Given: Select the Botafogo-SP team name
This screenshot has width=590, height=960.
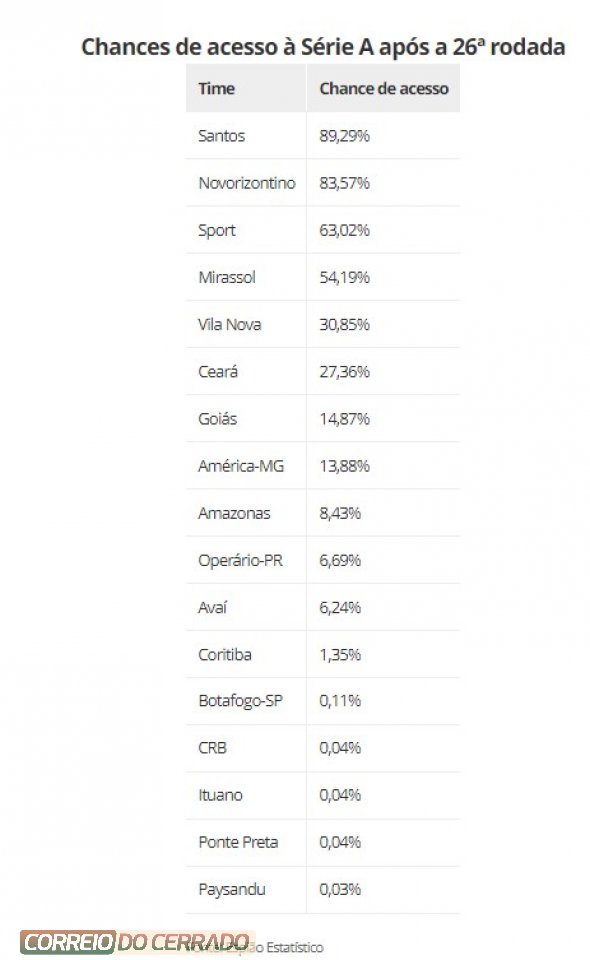Looking at the screenshot, I should click(x=240, y=701).
